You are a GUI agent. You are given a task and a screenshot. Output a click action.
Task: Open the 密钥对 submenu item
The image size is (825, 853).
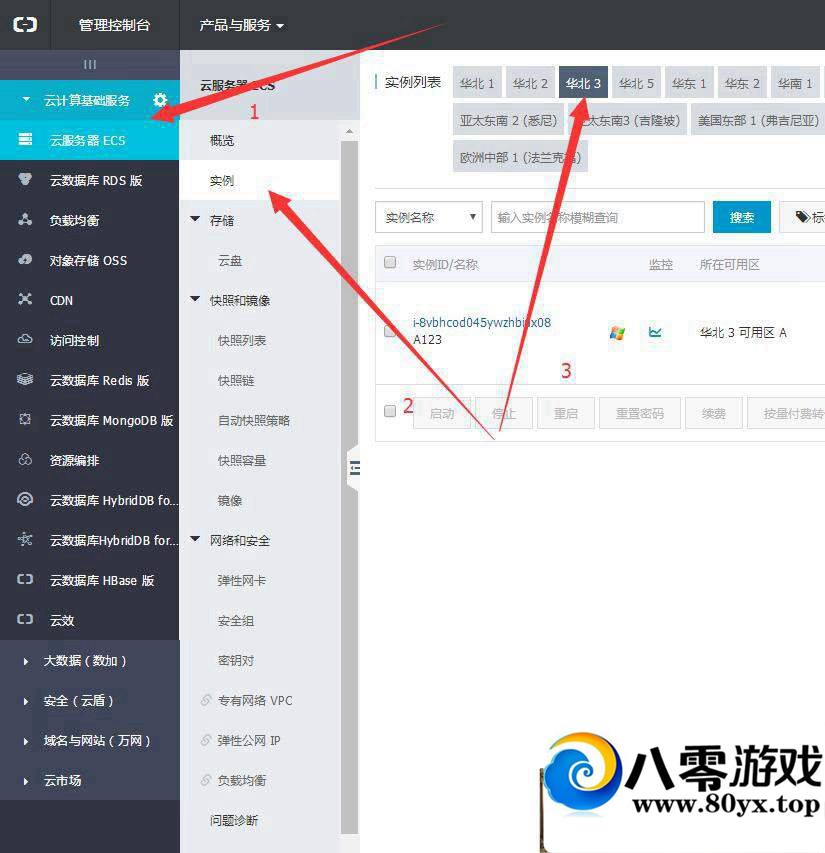[x=235, y=660]
